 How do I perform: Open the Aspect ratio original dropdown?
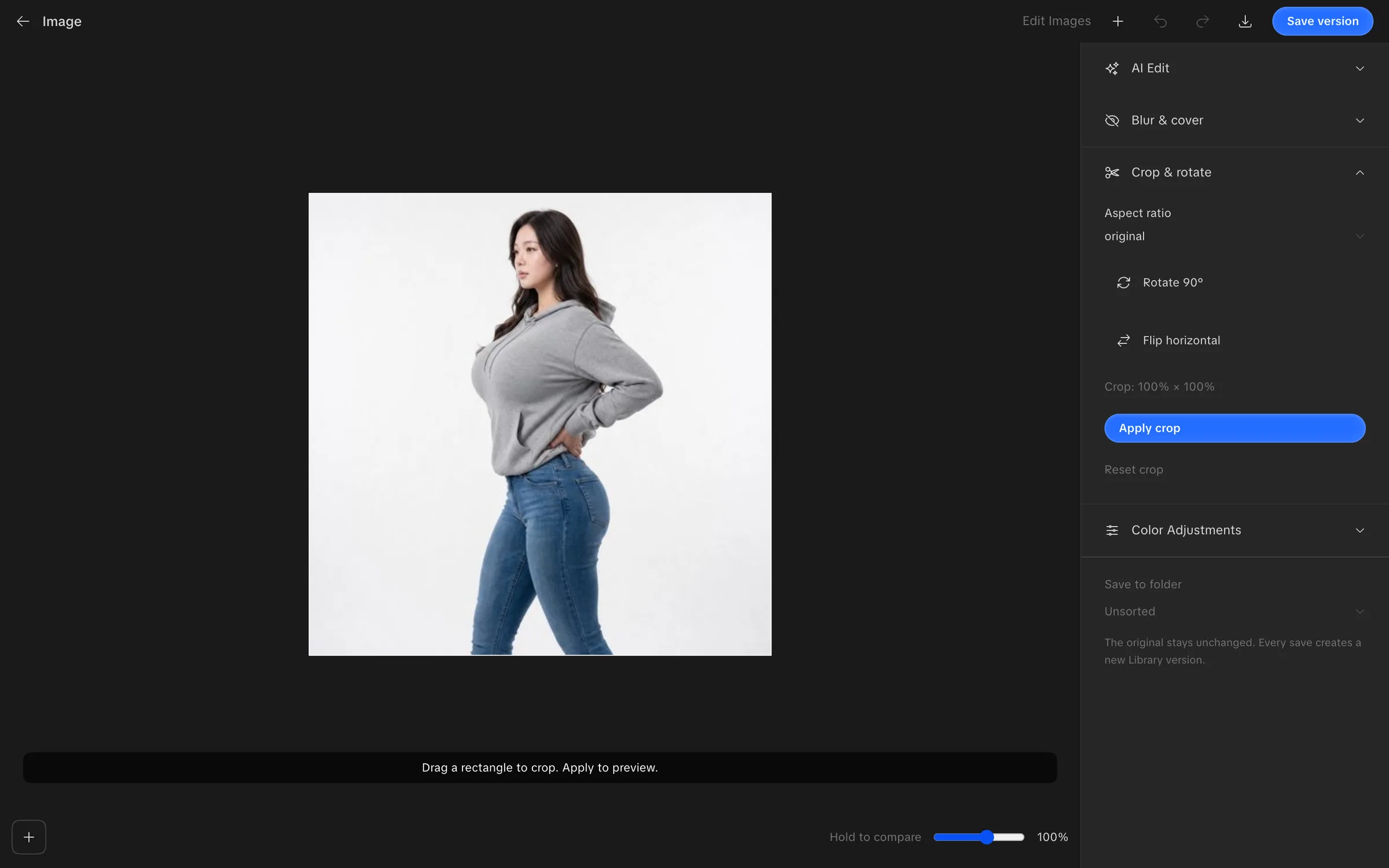[x=1234, y=236]
